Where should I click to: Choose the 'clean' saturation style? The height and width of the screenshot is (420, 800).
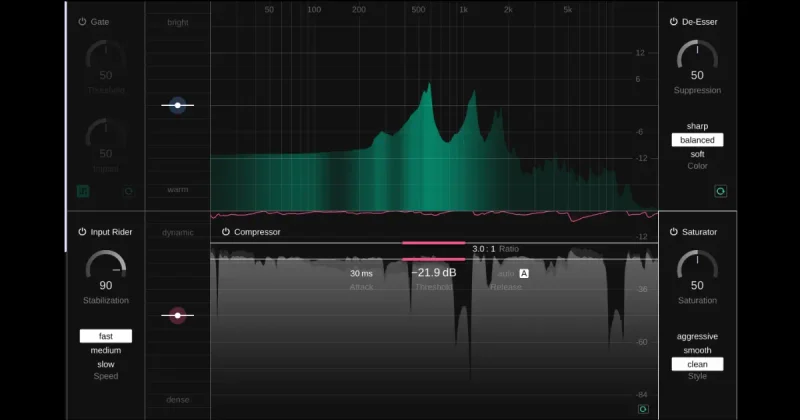[x=697, y=364]
